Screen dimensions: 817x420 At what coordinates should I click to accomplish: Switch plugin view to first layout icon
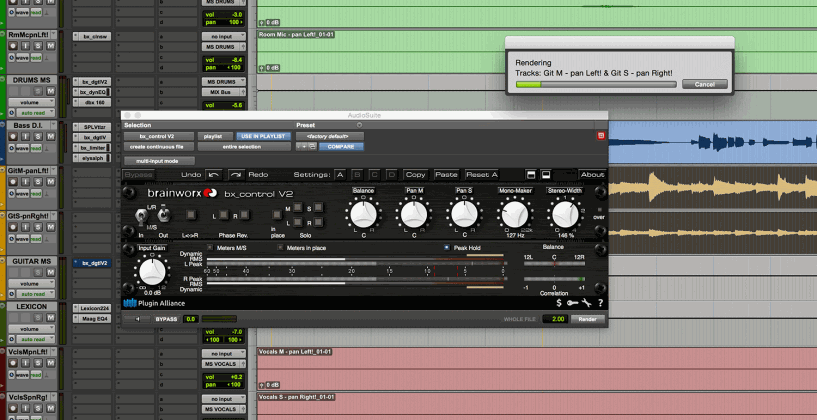[x=531, y=175]
